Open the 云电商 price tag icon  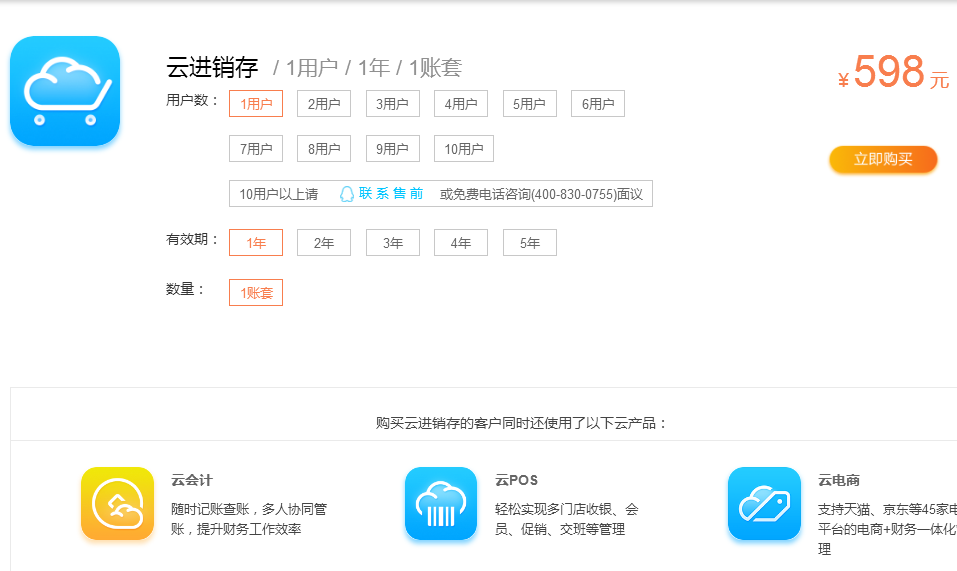[764, 503]
